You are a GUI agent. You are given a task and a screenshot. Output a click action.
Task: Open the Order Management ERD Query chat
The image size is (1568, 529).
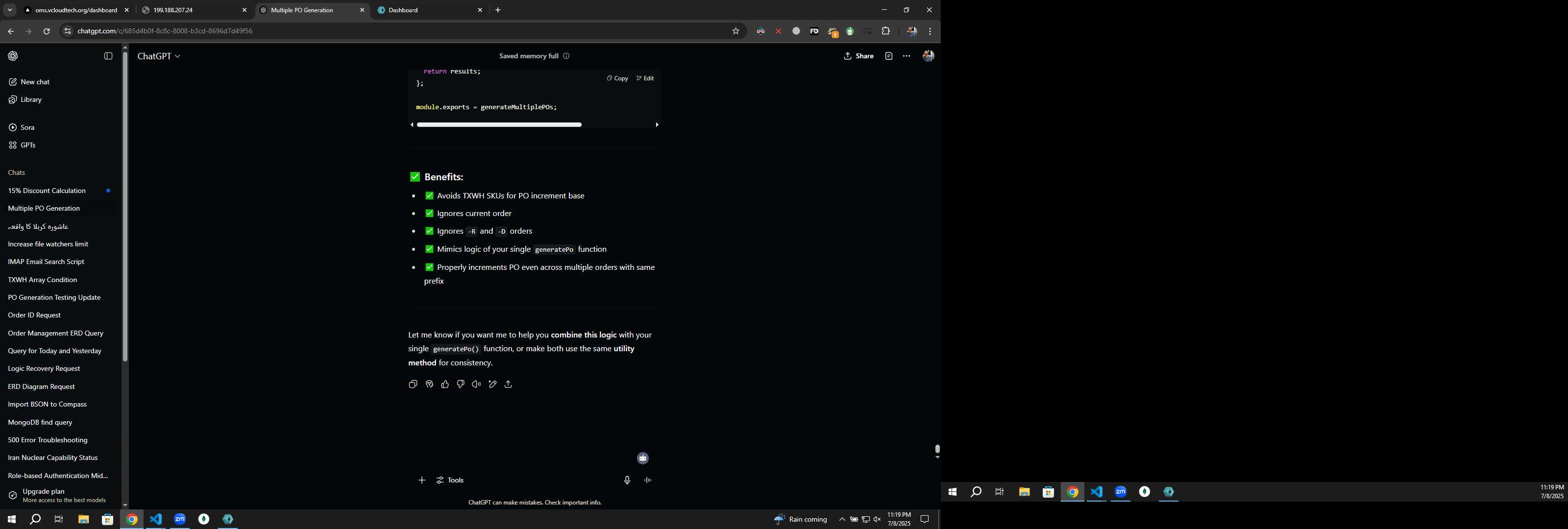59,333
